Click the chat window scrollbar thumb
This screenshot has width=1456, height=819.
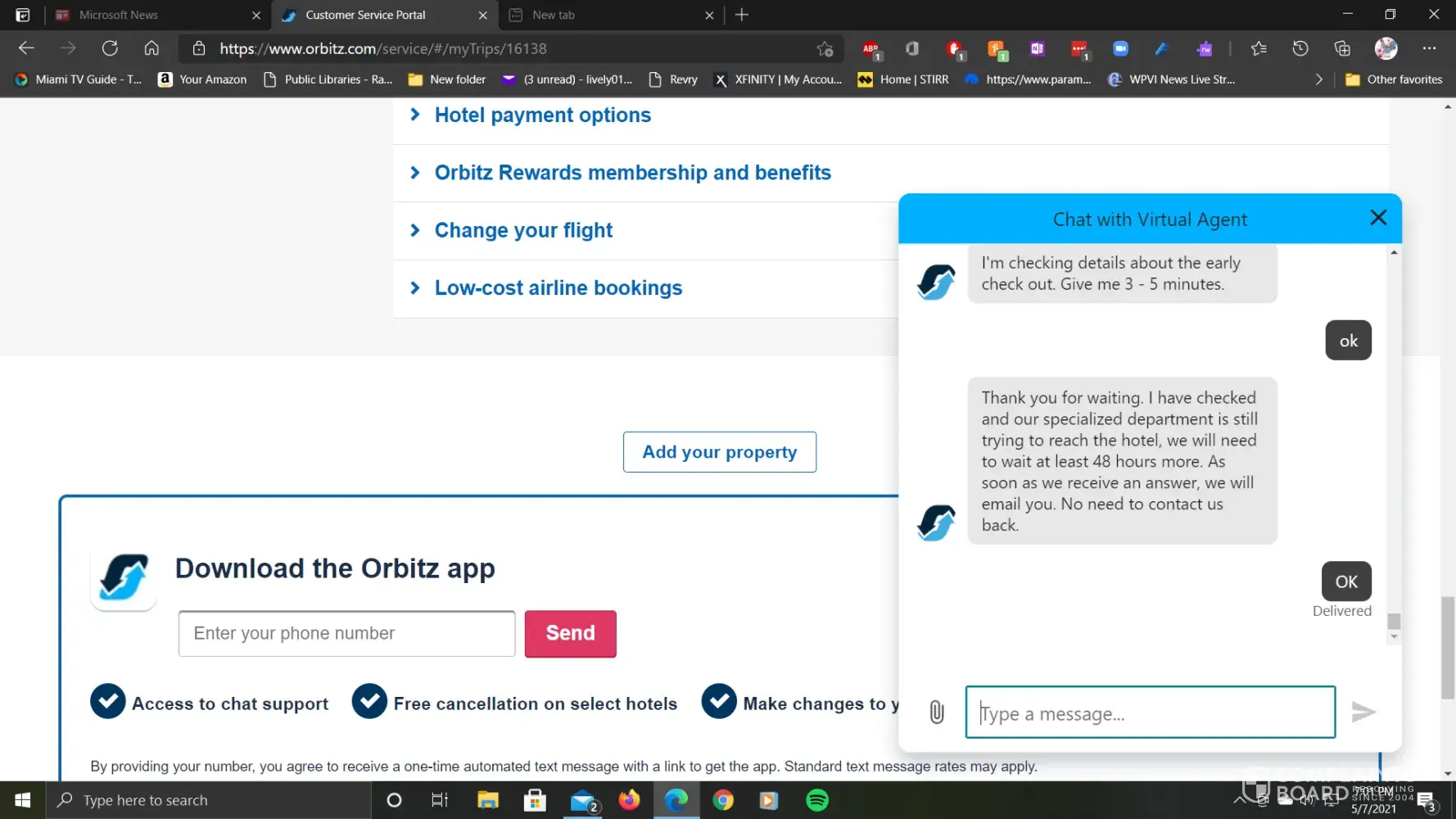(x=1394, y=622)
